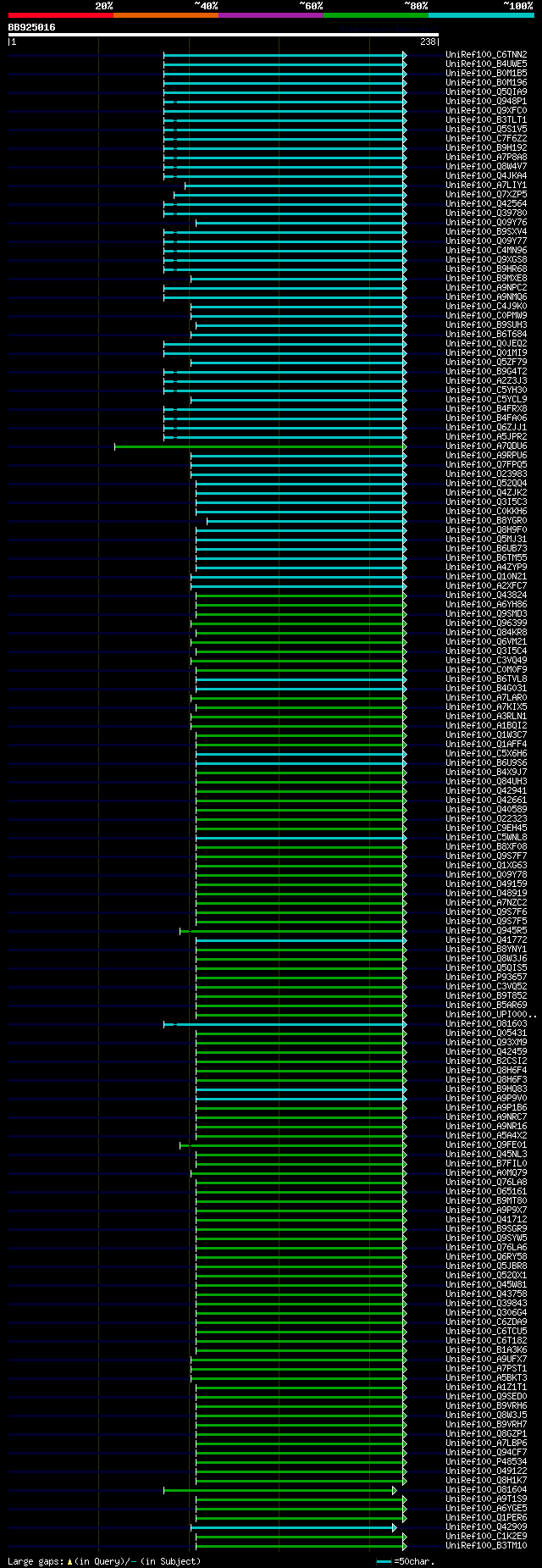542x1568 pixels.
Task: Select hit label UniRef100_B3TM10
Action: [486, 1545]
